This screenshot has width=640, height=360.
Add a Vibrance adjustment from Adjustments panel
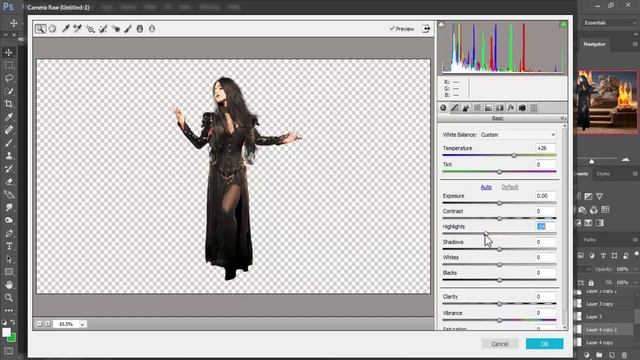tap(599, 196)
